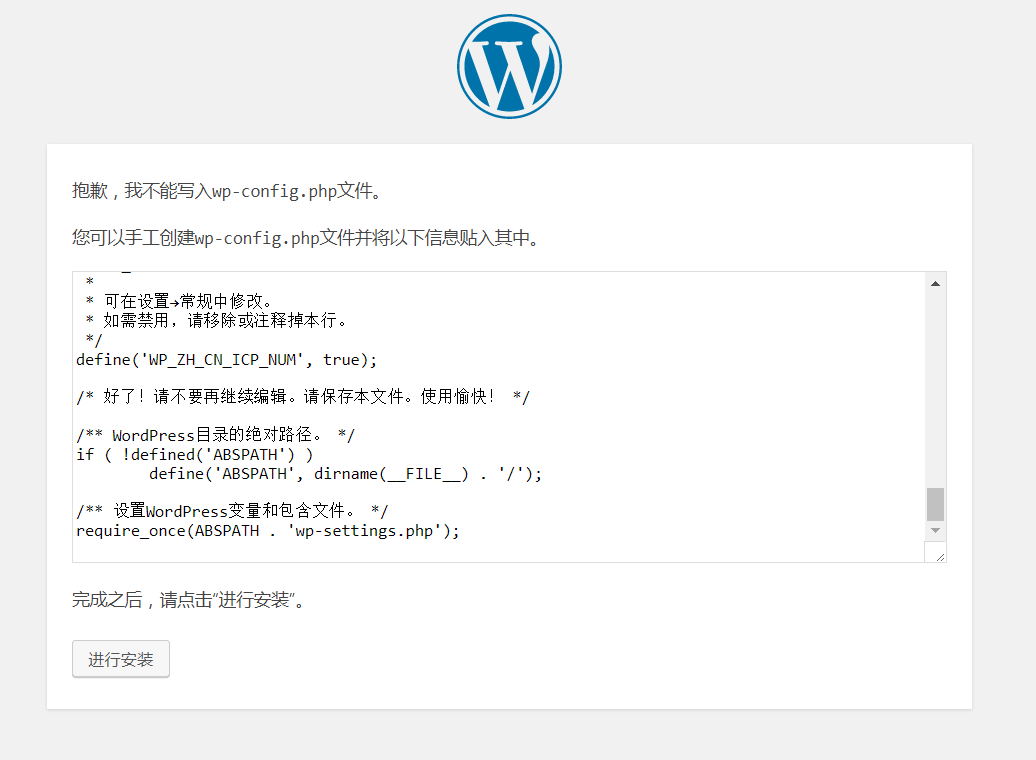Click the textarea scrollbar up arrow
Screen dimensions: 1036x760
tap(935, 284)
